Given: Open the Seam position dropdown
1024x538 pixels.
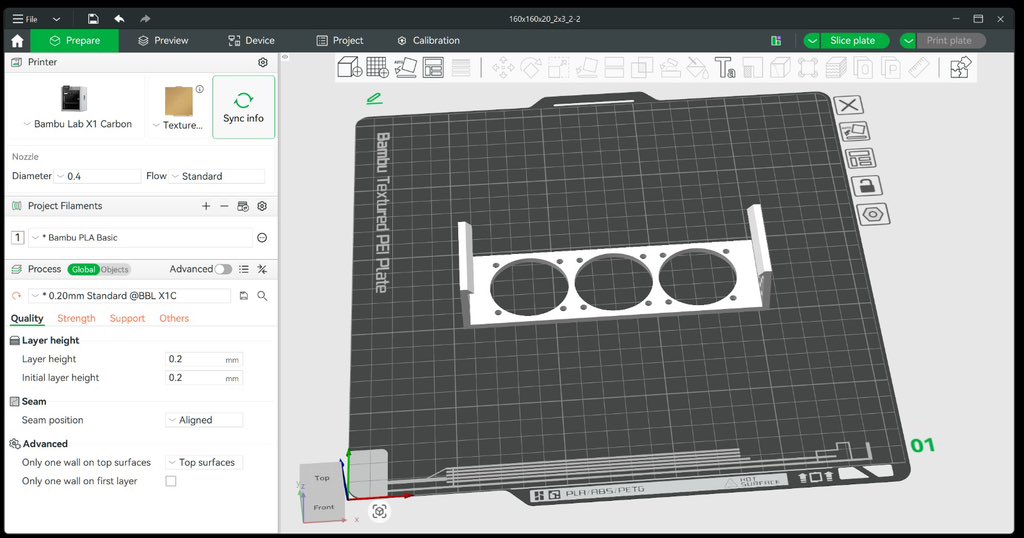Looking at the screenshot, I should click(204, 420).
